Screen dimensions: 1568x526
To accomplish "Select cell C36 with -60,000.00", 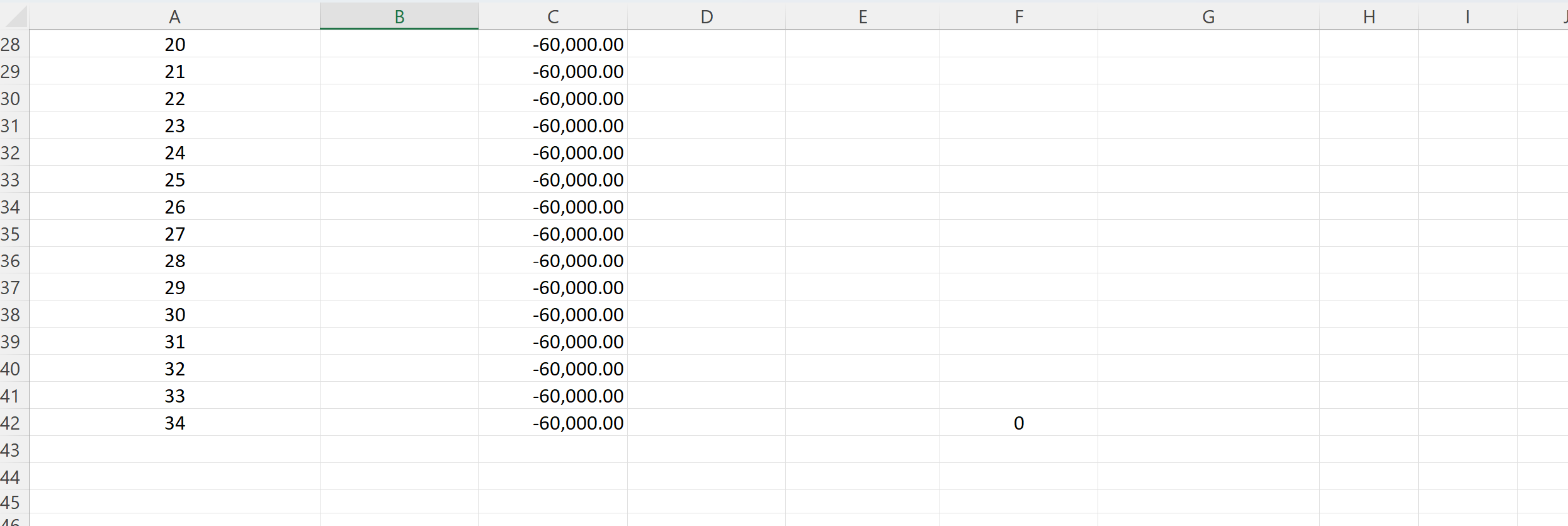I will tap(553, 260).
